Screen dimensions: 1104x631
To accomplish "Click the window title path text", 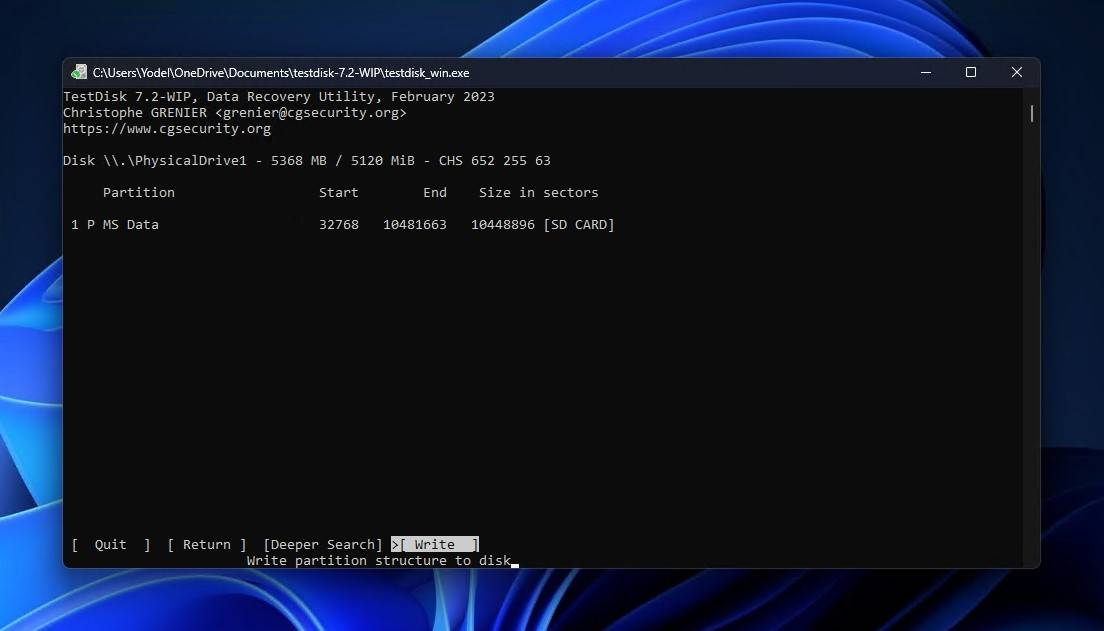I will (281, 73).
